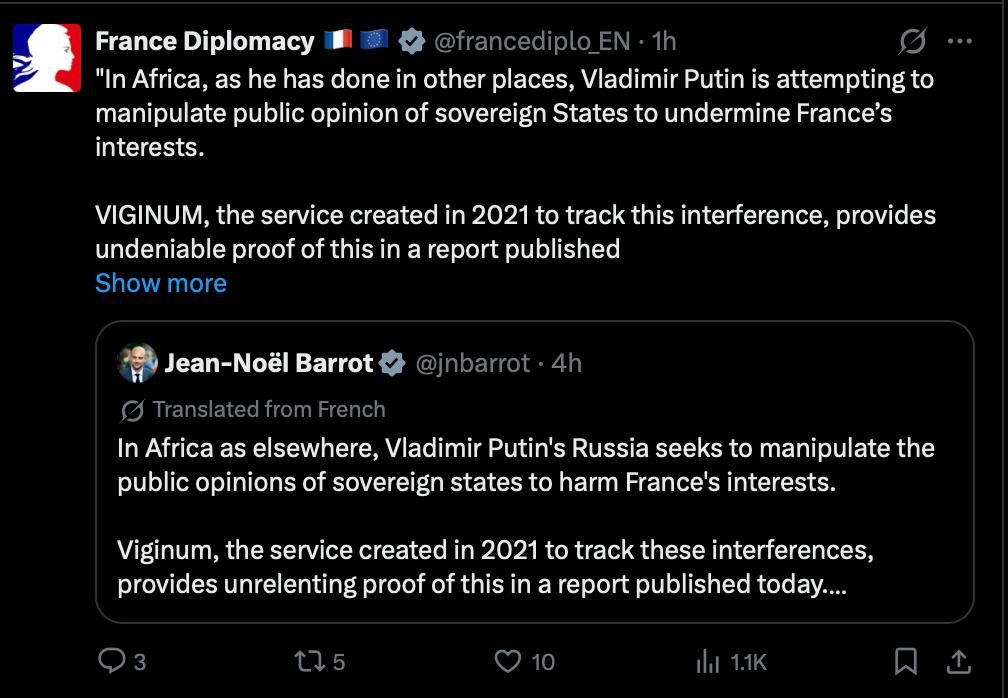
Task: Click the Grok explain icon in post header
Action: (x=913, y=42)
